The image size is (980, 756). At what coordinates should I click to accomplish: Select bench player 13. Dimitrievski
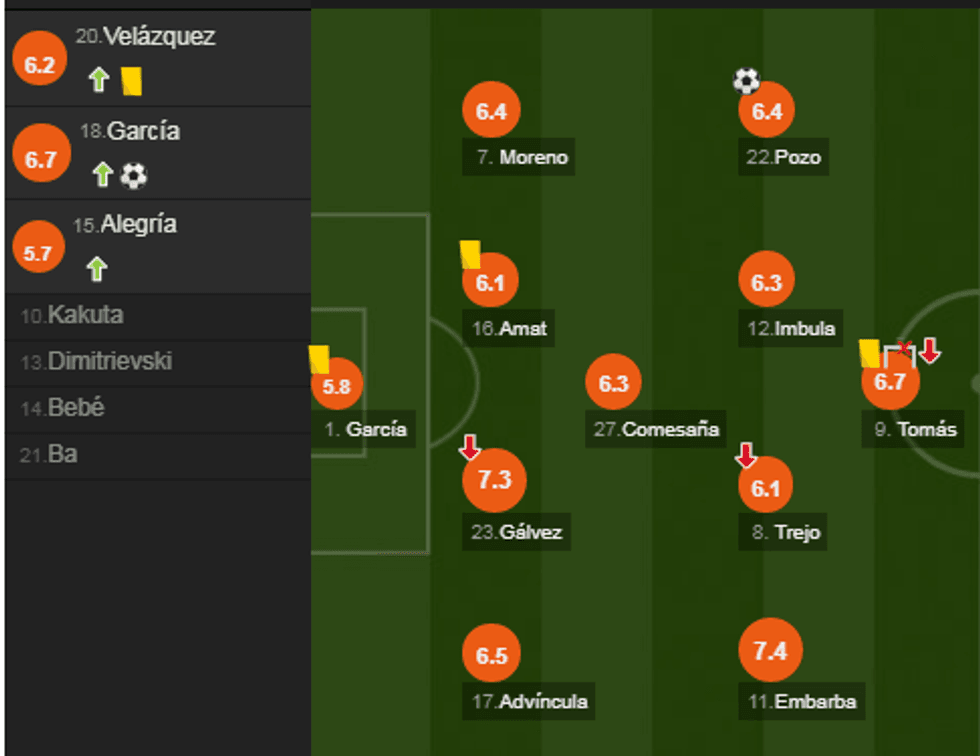click(x=96, y=362)
